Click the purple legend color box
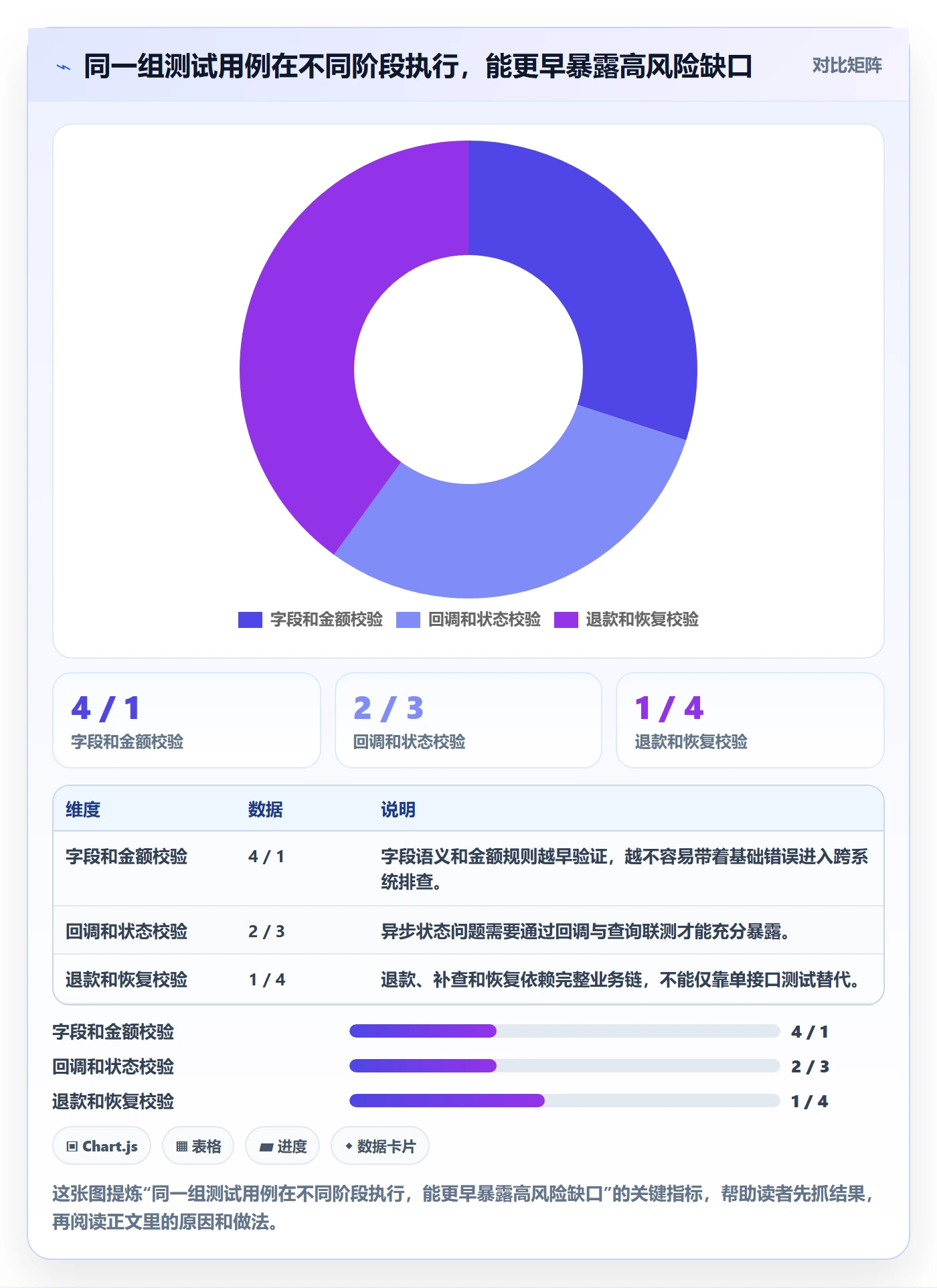This screenshot has width=937, height=1288. (x=566, y=620)
